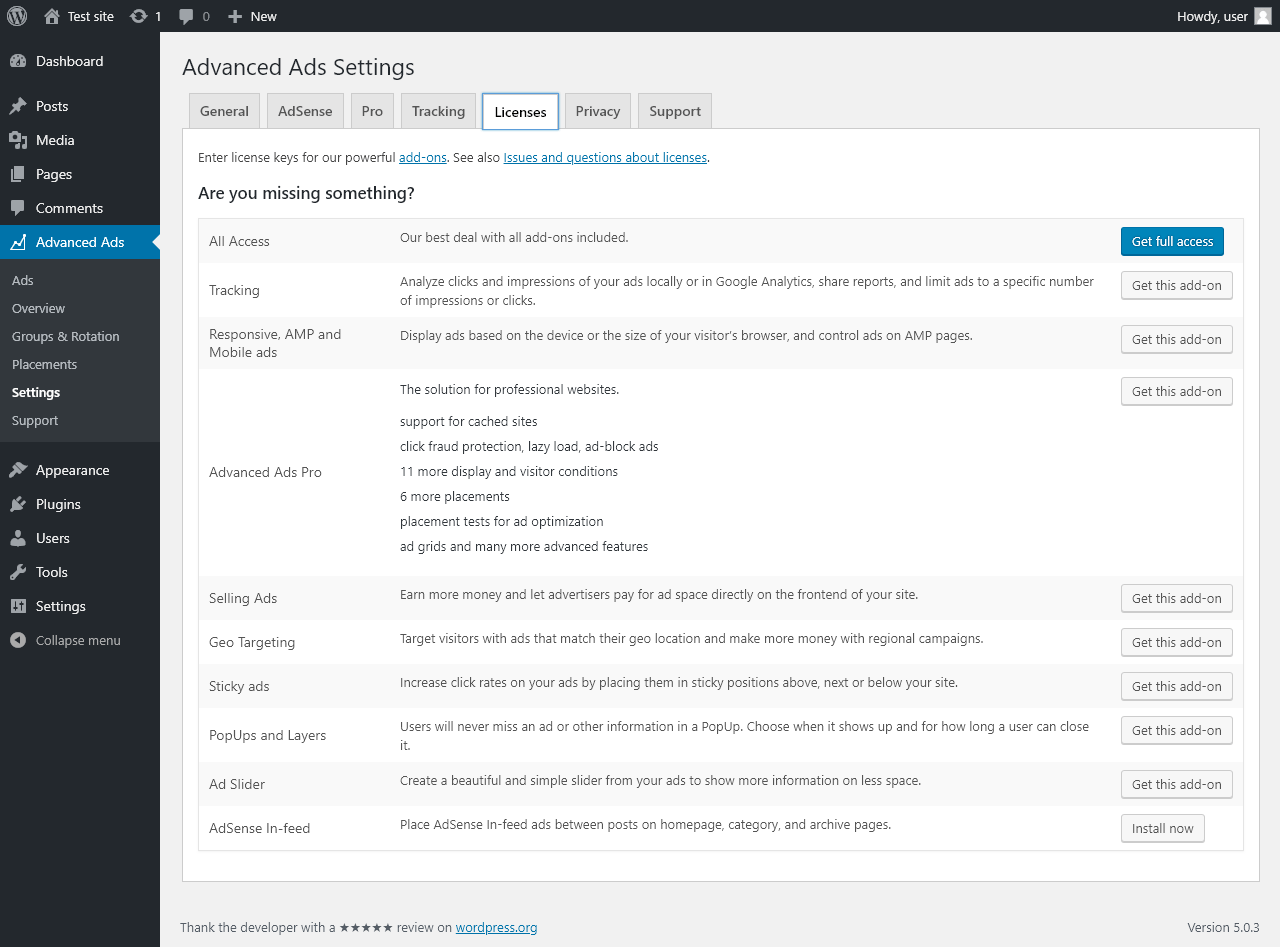Open the updates icon in admin bar
The image size is (1280, 947).
point(138,16)
